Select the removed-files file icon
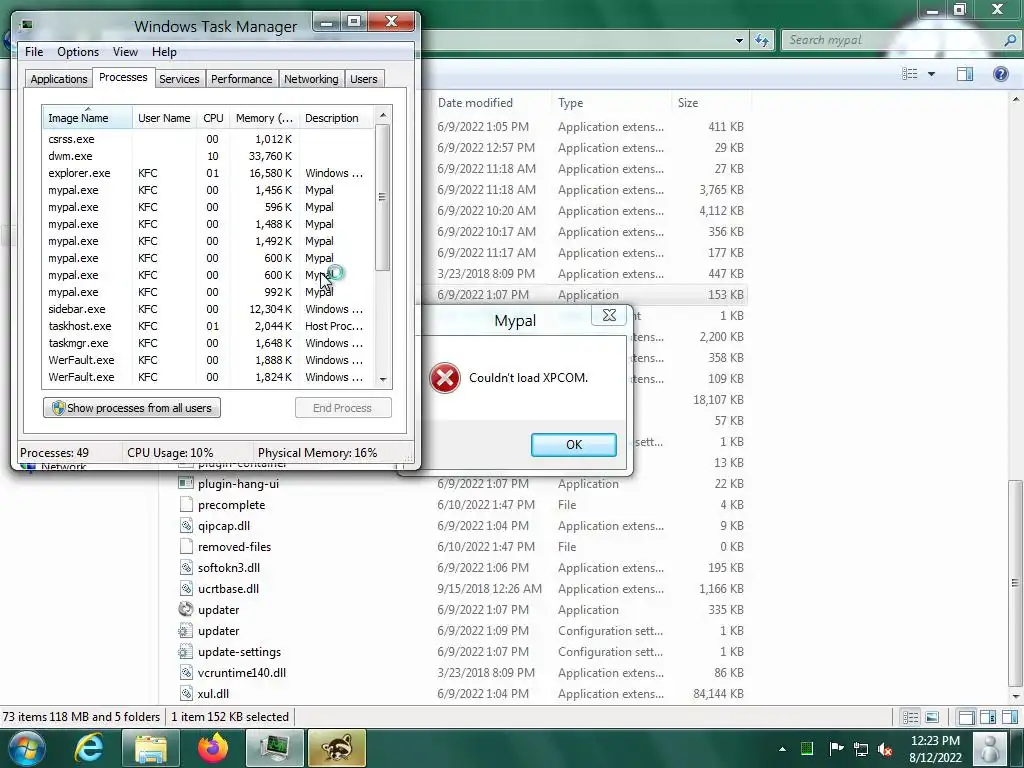Image resolution: width=1024 pixels, height=768 pixels. click(x=186, y=546)
